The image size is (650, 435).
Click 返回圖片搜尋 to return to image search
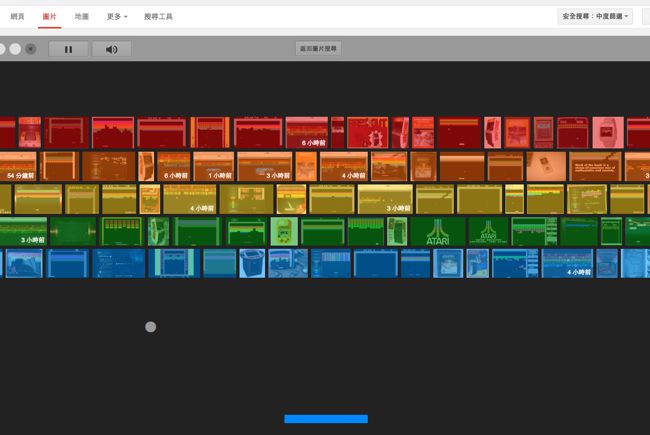click(x=318, y=49)
